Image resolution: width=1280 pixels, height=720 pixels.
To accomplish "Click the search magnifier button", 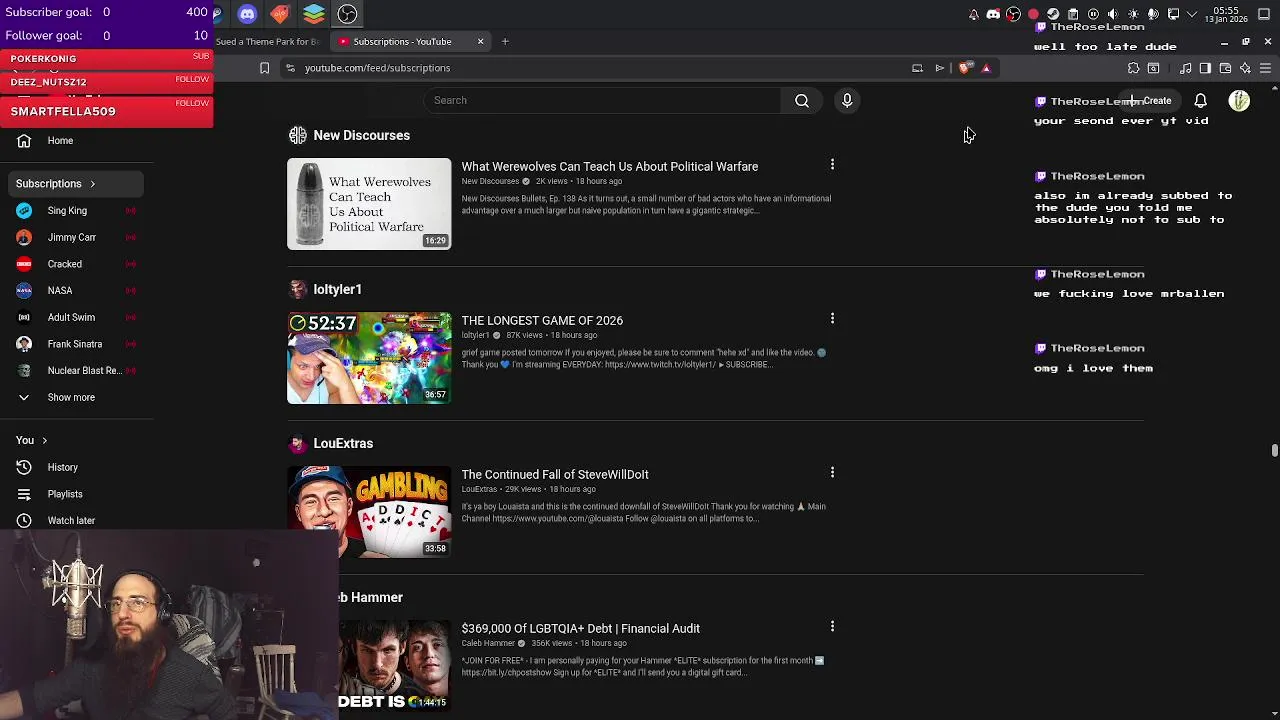I will tap(802, 100).
